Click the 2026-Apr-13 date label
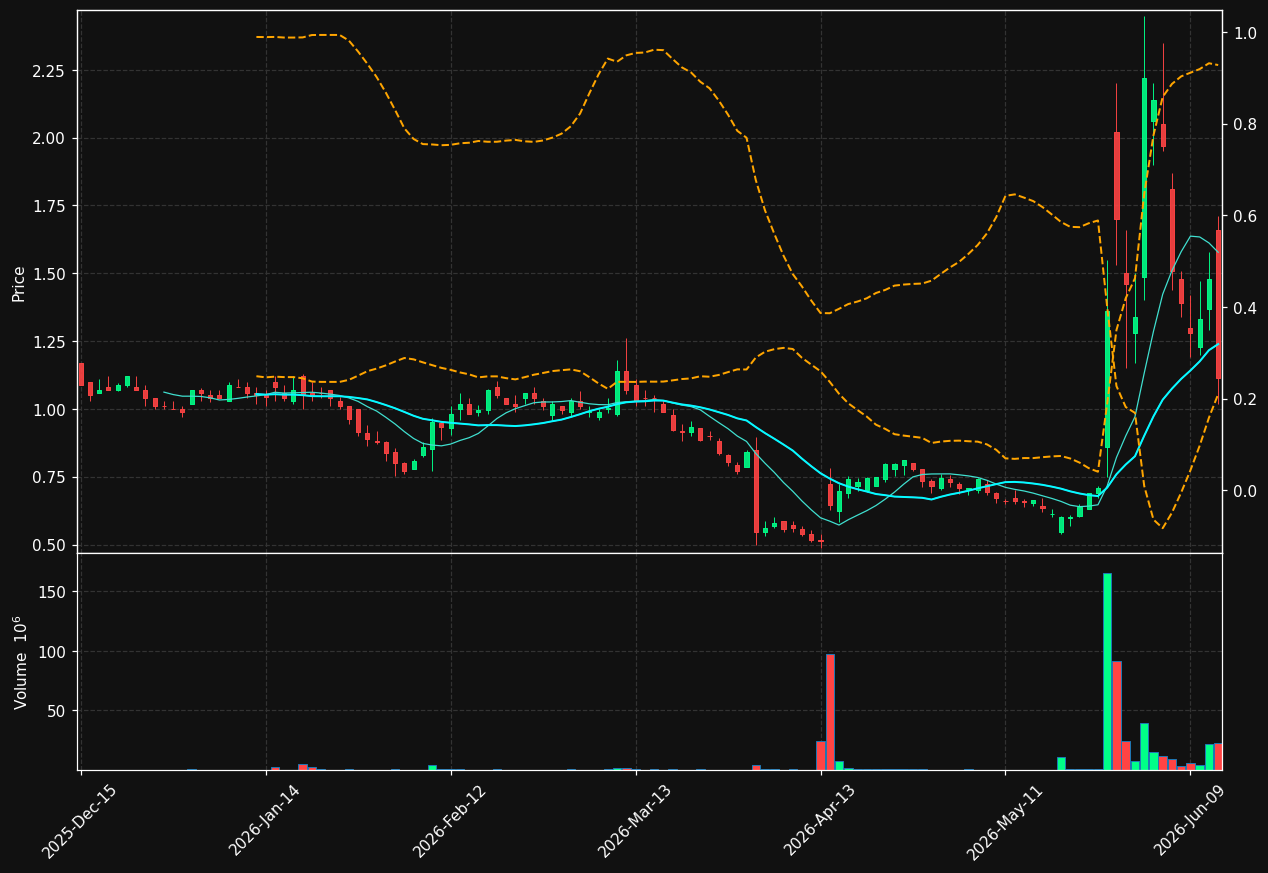1268x873 pixels. (x=820, y=821)
